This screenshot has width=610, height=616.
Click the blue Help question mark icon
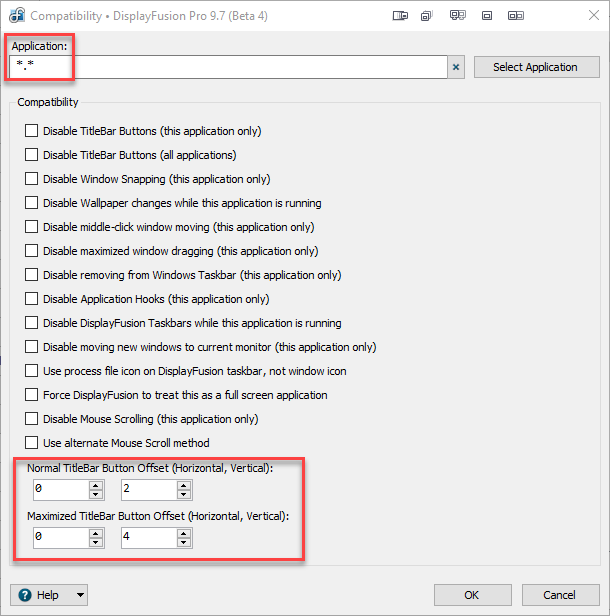point(25,595)
